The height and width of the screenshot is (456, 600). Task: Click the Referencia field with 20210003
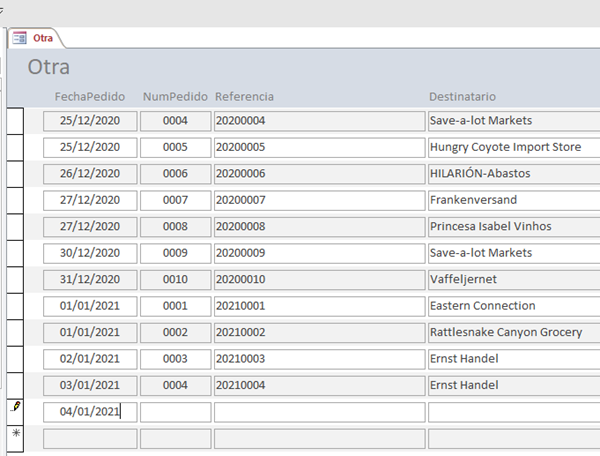point(319,358)
